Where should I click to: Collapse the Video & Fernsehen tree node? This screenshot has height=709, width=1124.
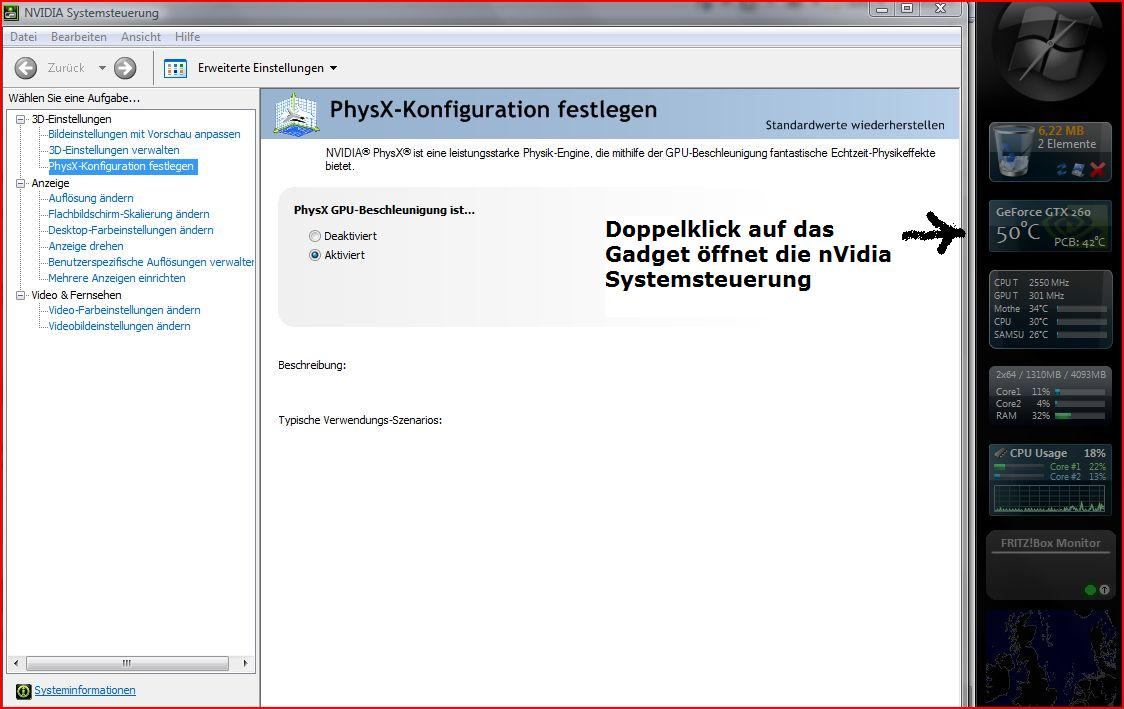click(21, 295)
